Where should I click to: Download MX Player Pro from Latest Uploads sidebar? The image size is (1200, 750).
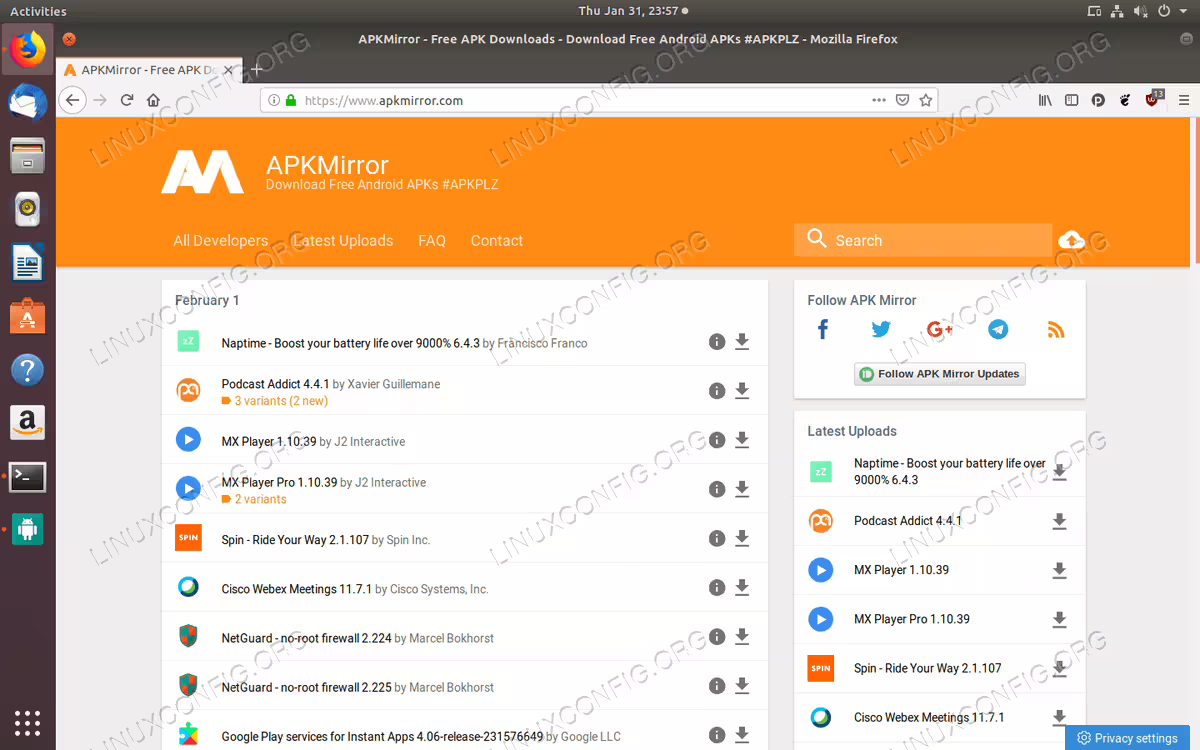point(1059,619)
